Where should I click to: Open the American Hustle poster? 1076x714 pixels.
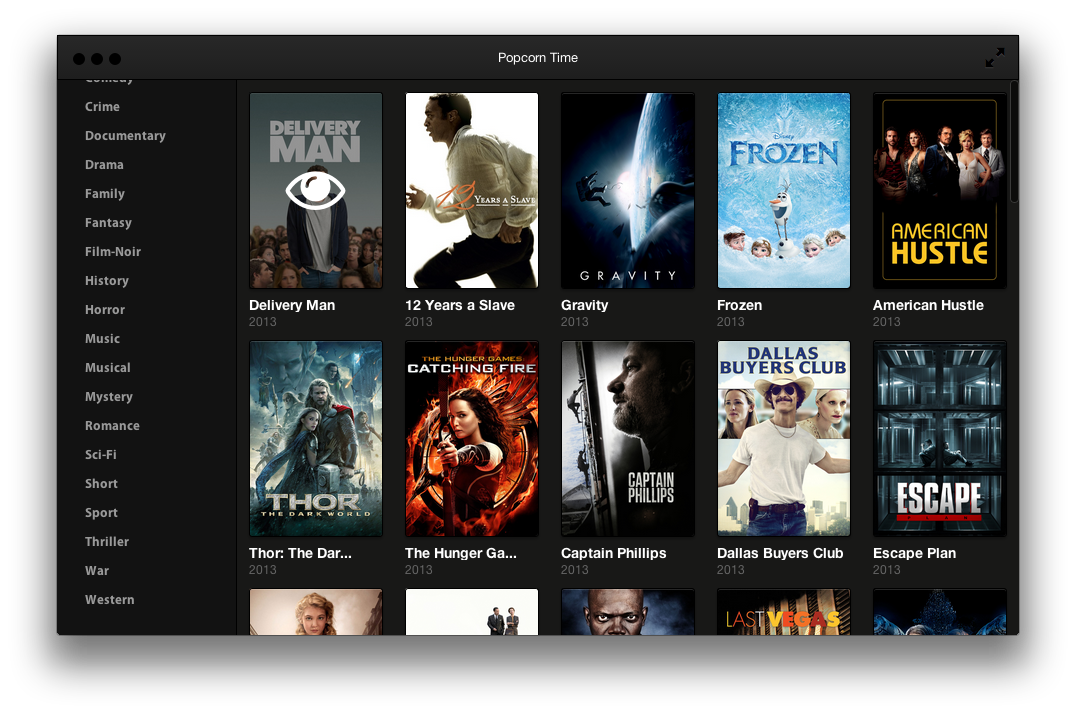click(x=939, y=190)
